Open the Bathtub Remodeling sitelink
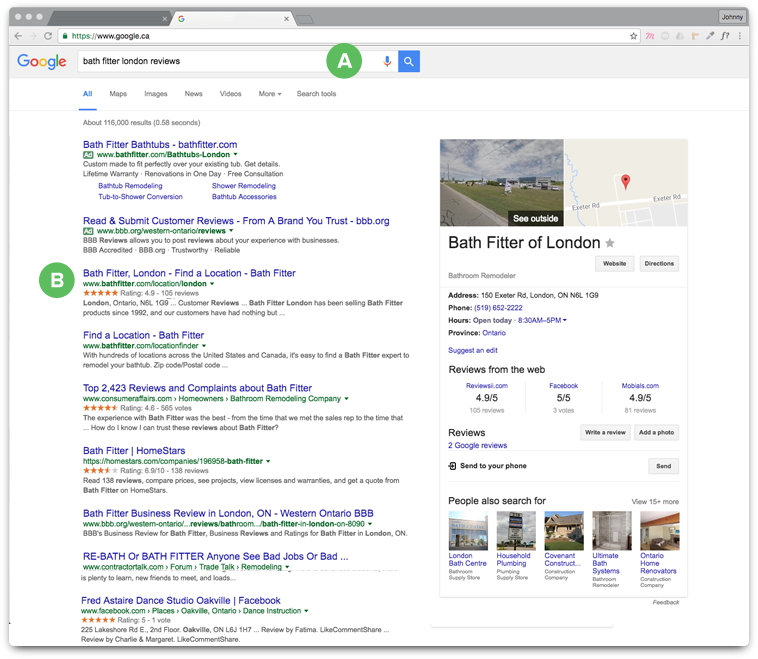The image size is (758, 659). pyautogui.click(x=130, y=186)
